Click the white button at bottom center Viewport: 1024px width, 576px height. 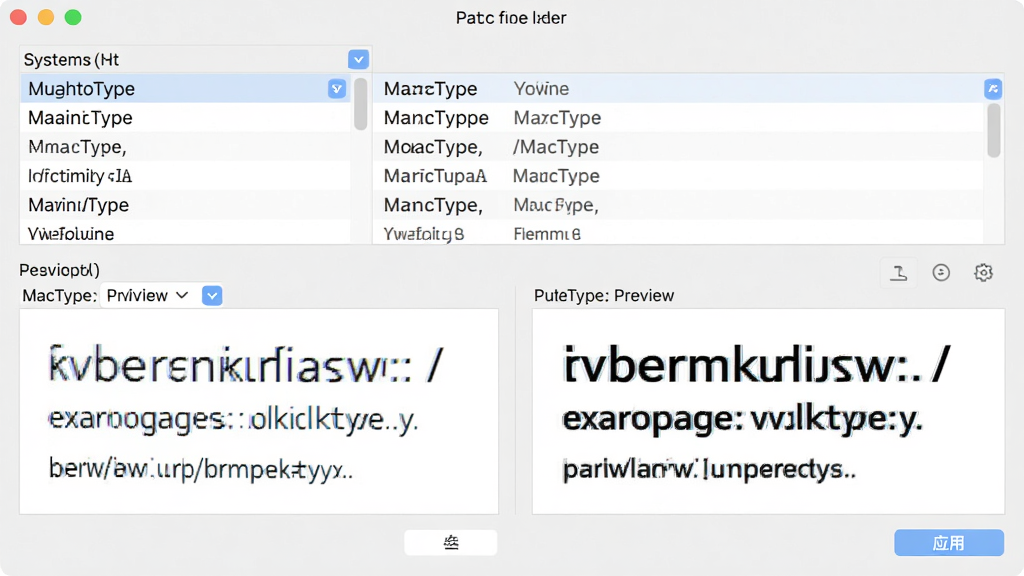451,542
